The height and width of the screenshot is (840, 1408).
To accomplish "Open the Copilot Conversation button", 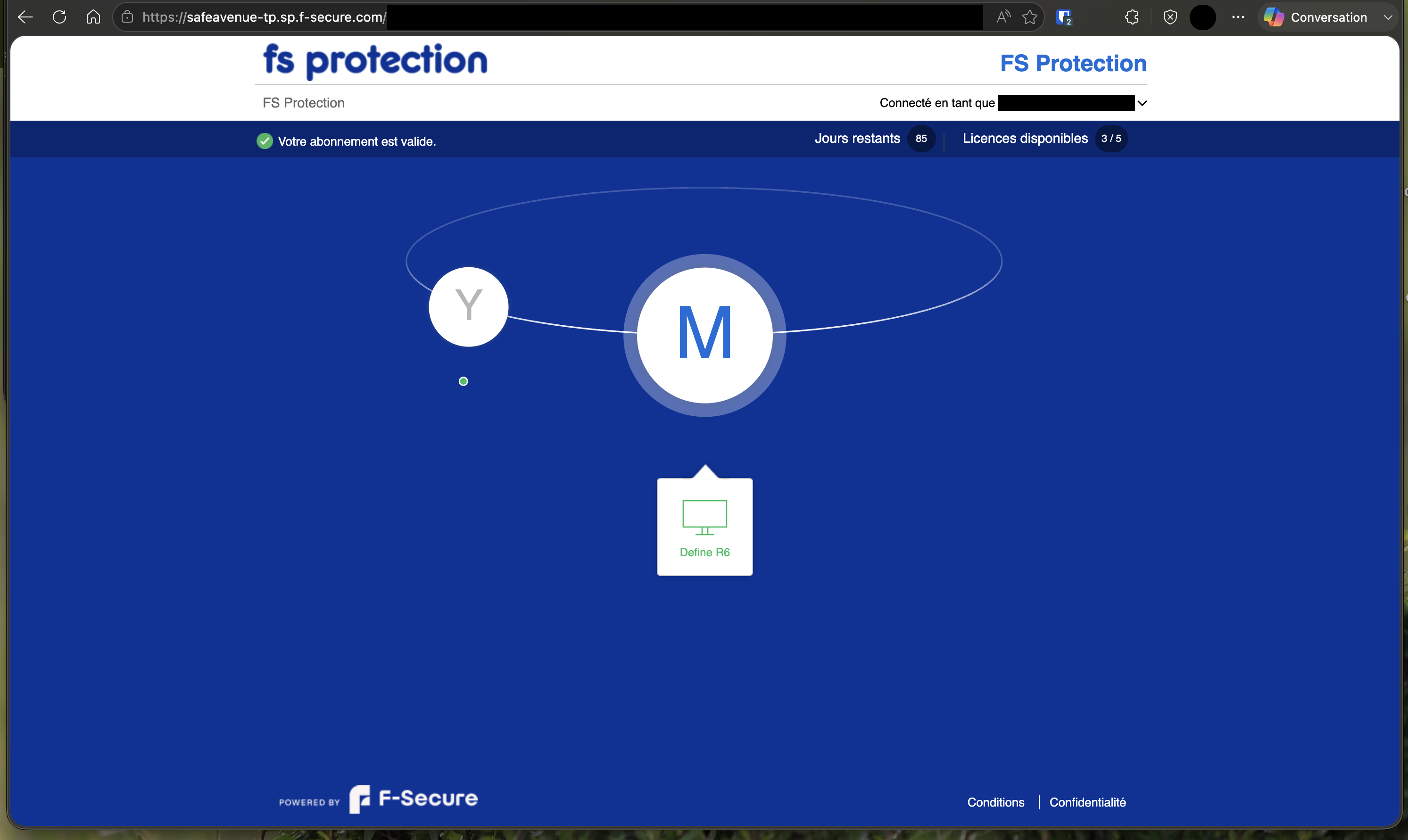I will 1316,17.
